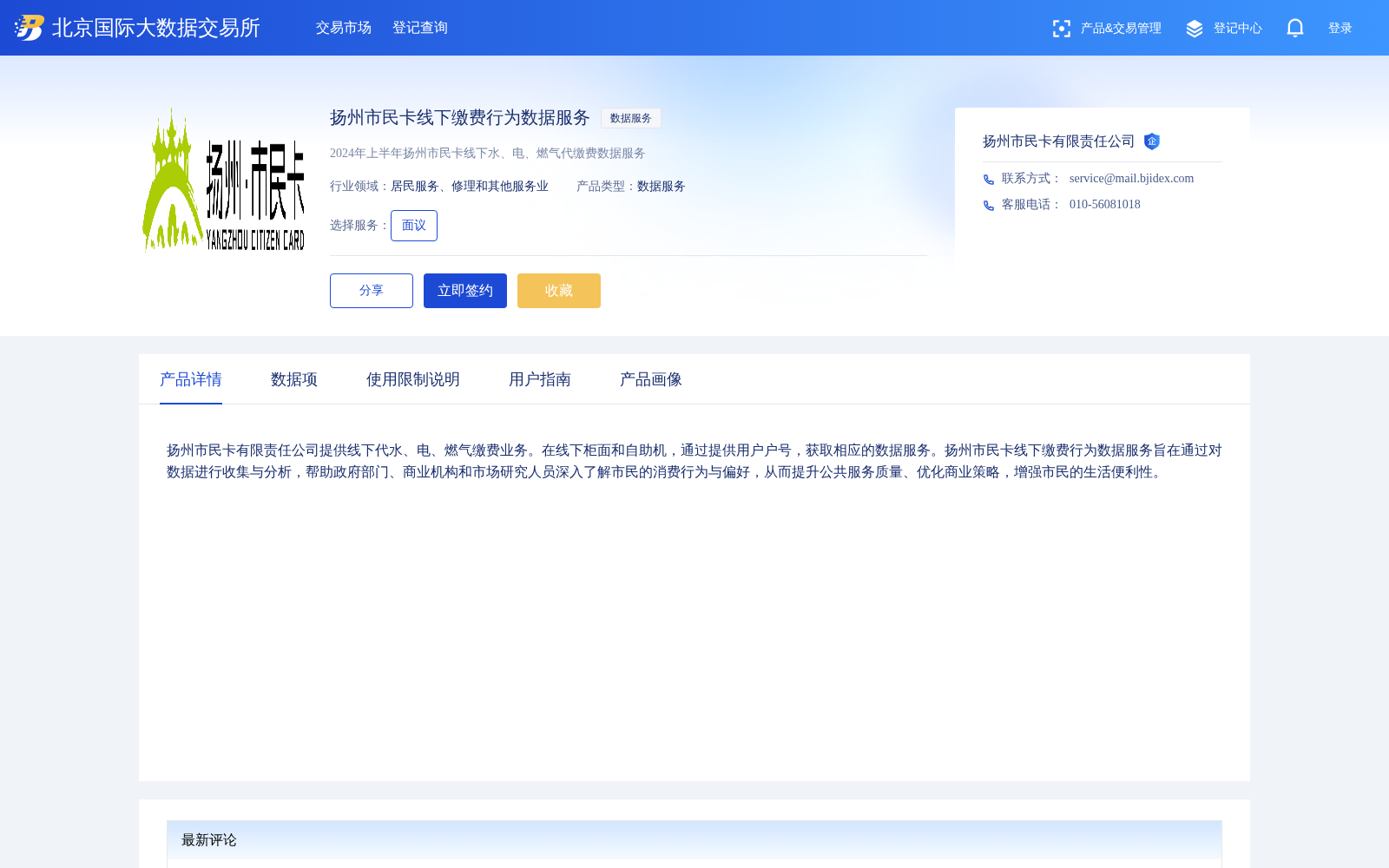
Task: Open the 交易市场 menu
Action: tap(344, 28)
